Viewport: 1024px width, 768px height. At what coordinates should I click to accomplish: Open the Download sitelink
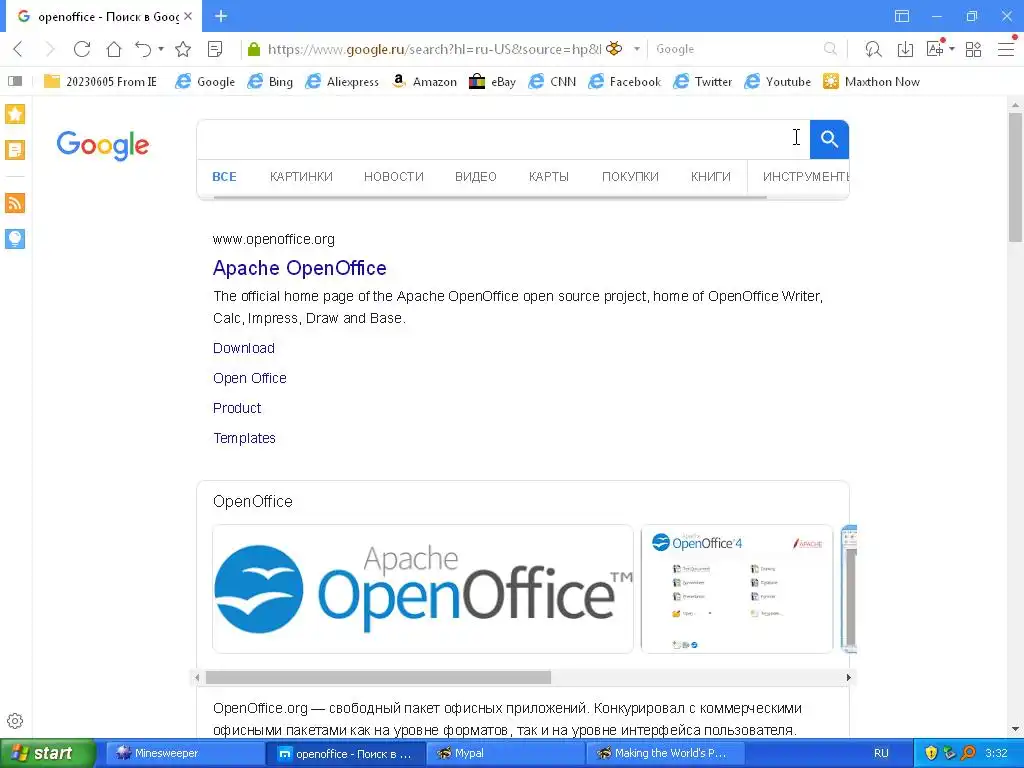point(244,348)
